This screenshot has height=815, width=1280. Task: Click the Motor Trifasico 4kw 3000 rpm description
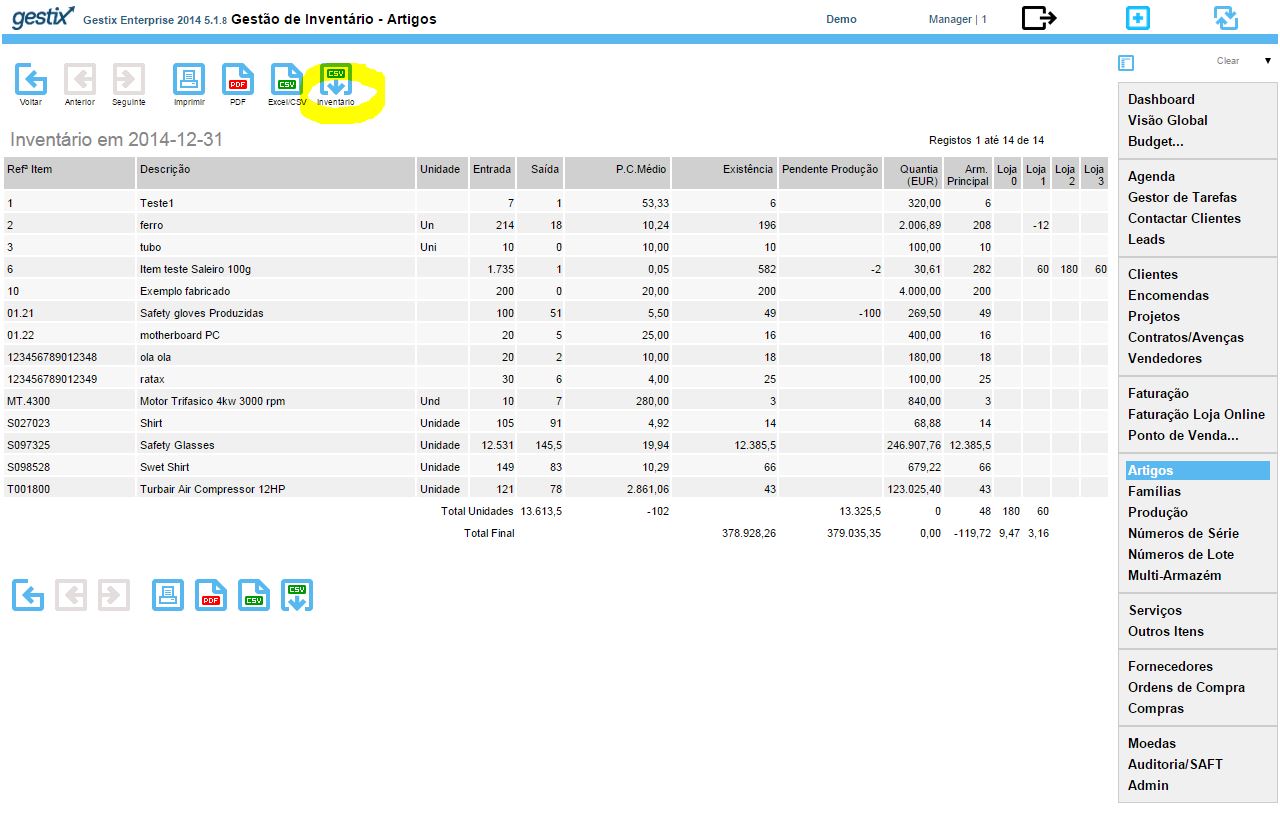[212, 401]
